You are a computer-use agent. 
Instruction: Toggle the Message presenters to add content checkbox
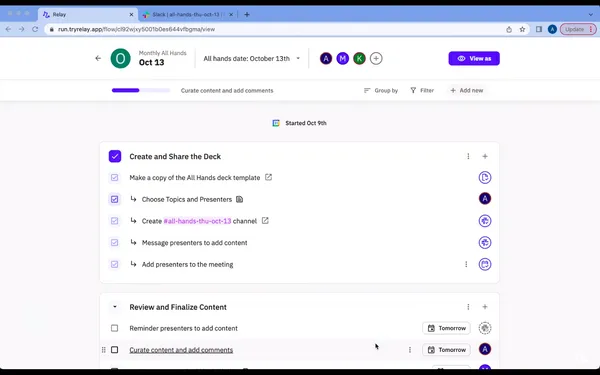tap(114, 243)
